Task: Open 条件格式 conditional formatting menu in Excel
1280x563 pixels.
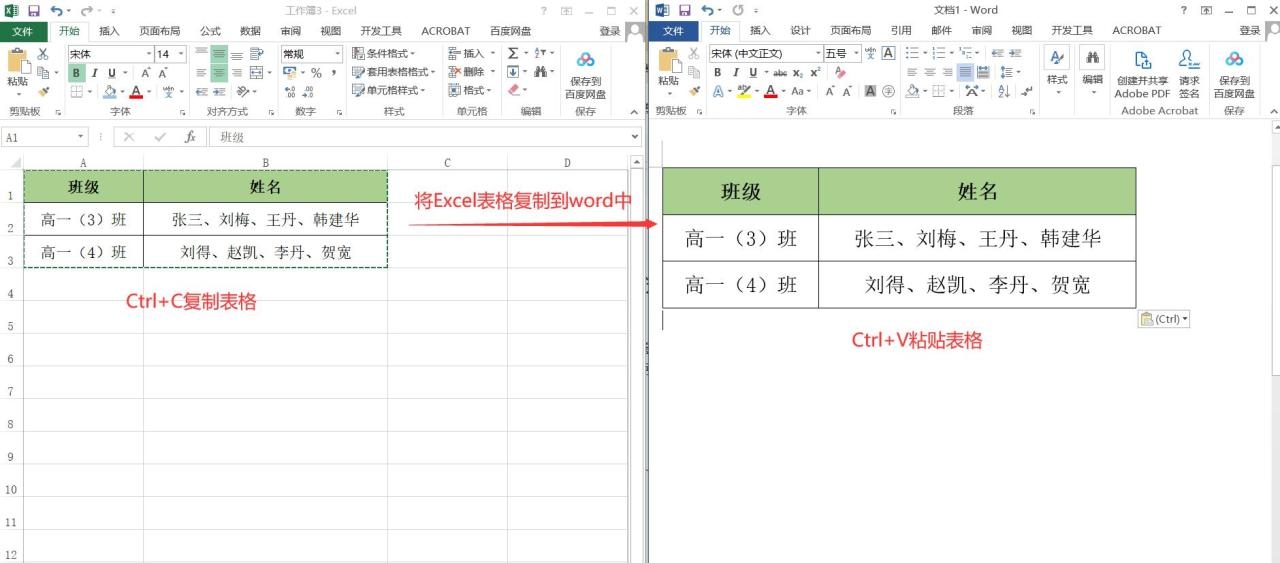Action: pyautogui.click(x=385, y=54)
